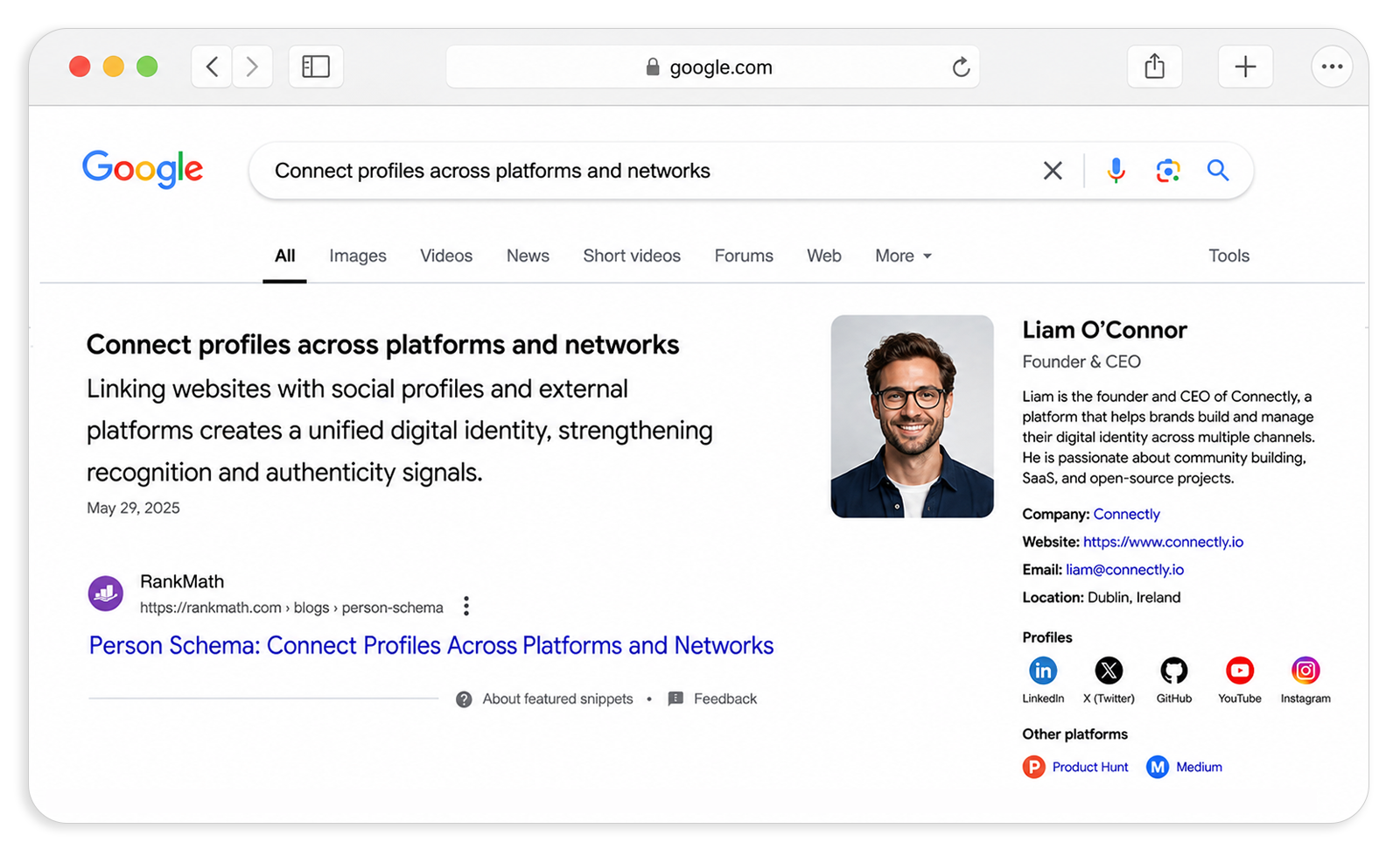Open the Tools search options
The height and width of the screenshot is (843, 1400).
coord(1228,256)
